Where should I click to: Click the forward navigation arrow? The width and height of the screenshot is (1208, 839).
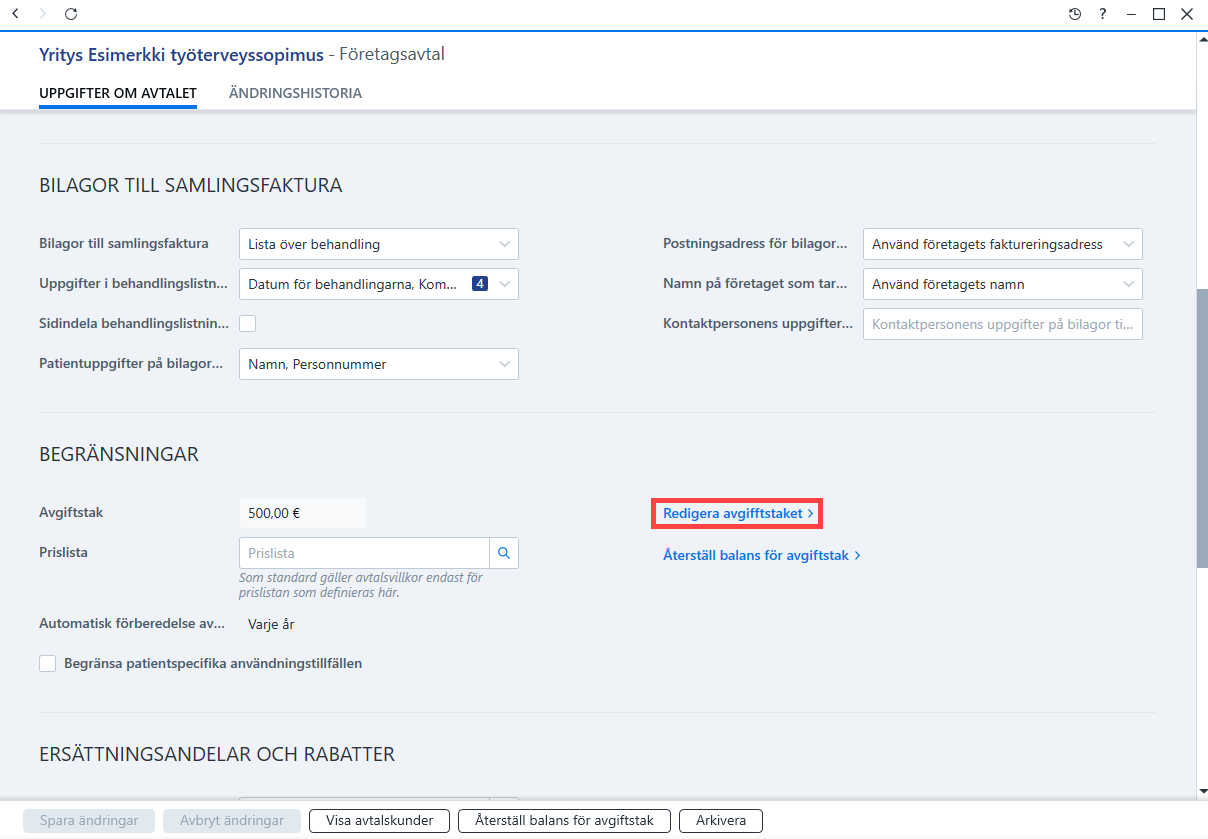click(42, 14)
